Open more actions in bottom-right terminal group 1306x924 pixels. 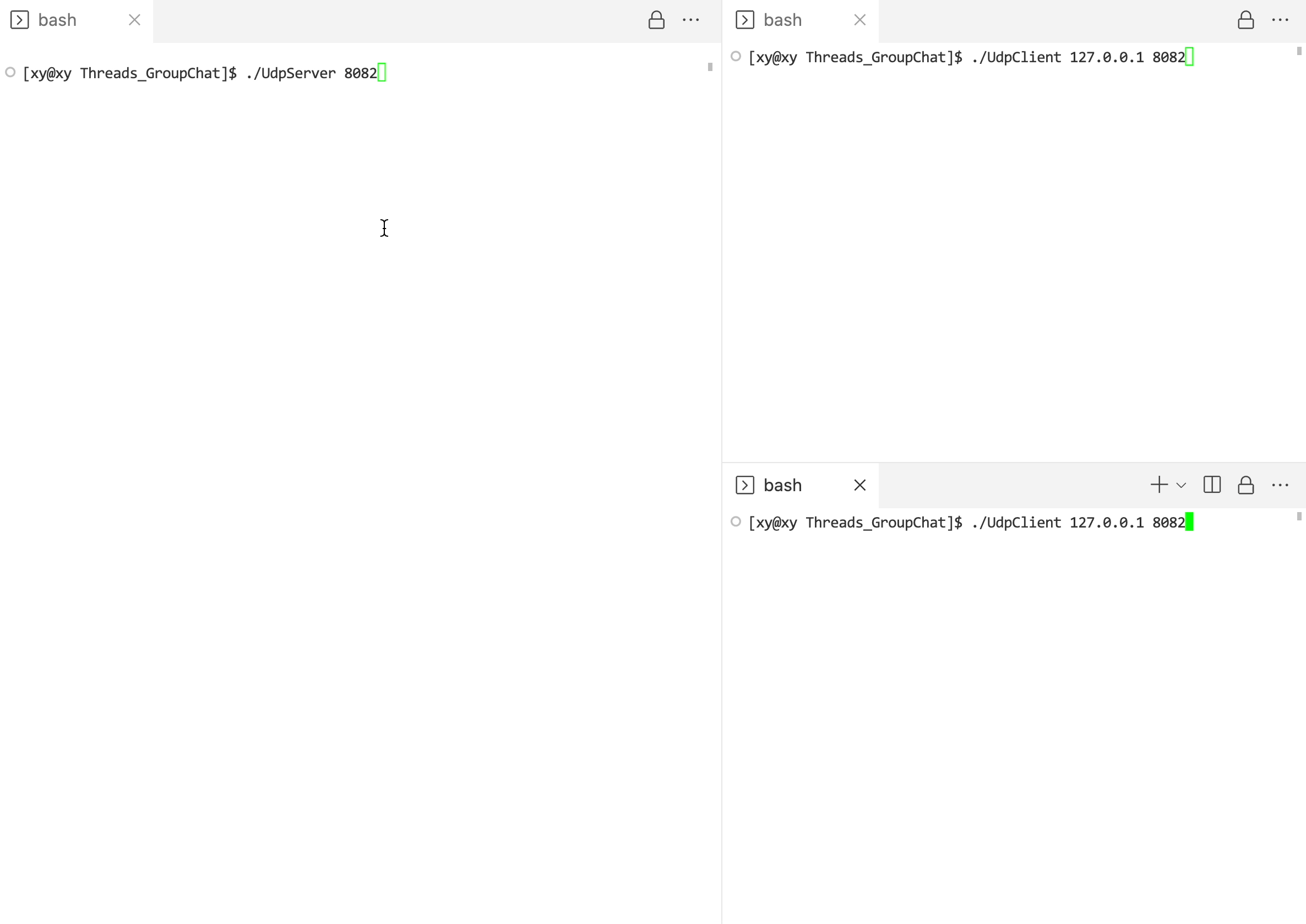[1280, 485]
